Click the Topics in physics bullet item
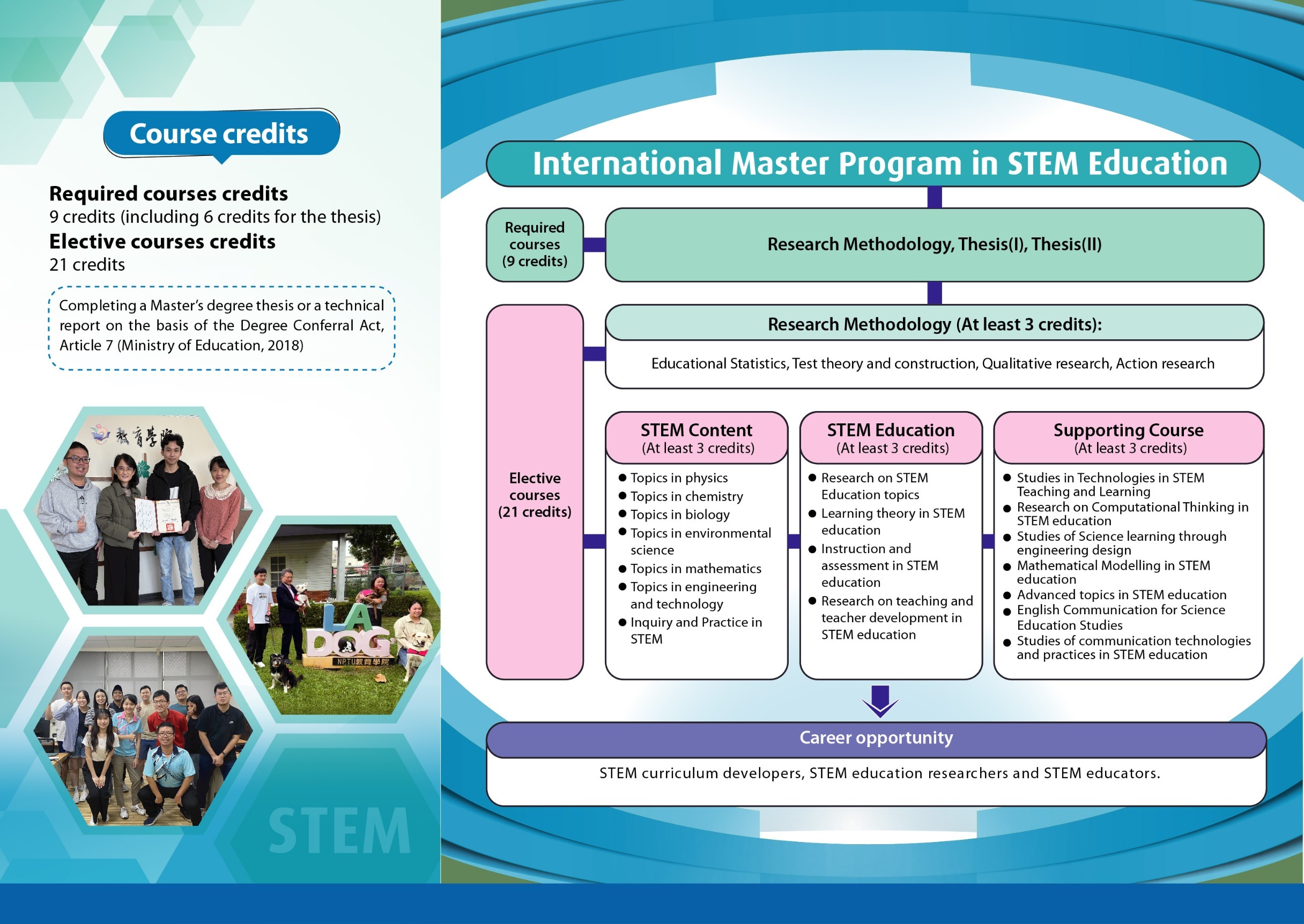The height and width of the screenshot is (924, 1304). coord(678,478)
